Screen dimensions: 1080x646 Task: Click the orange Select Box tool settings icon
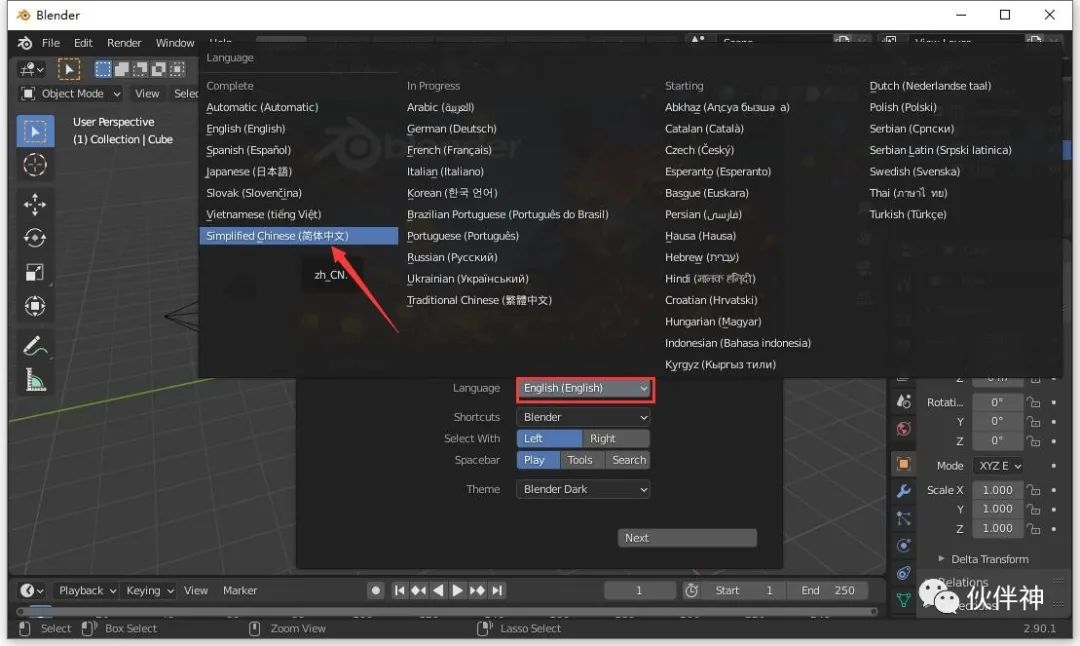click(x=69, y=69)
